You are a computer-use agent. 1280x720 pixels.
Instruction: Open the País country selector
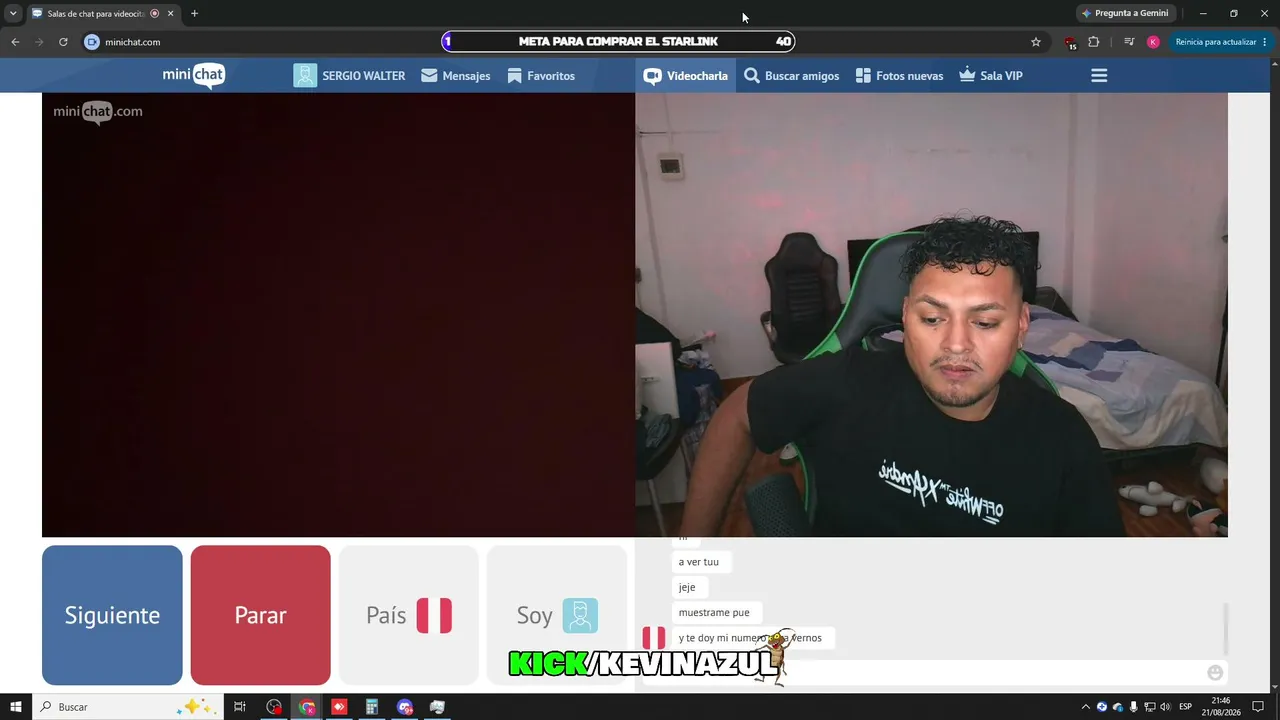coord(408,615)
